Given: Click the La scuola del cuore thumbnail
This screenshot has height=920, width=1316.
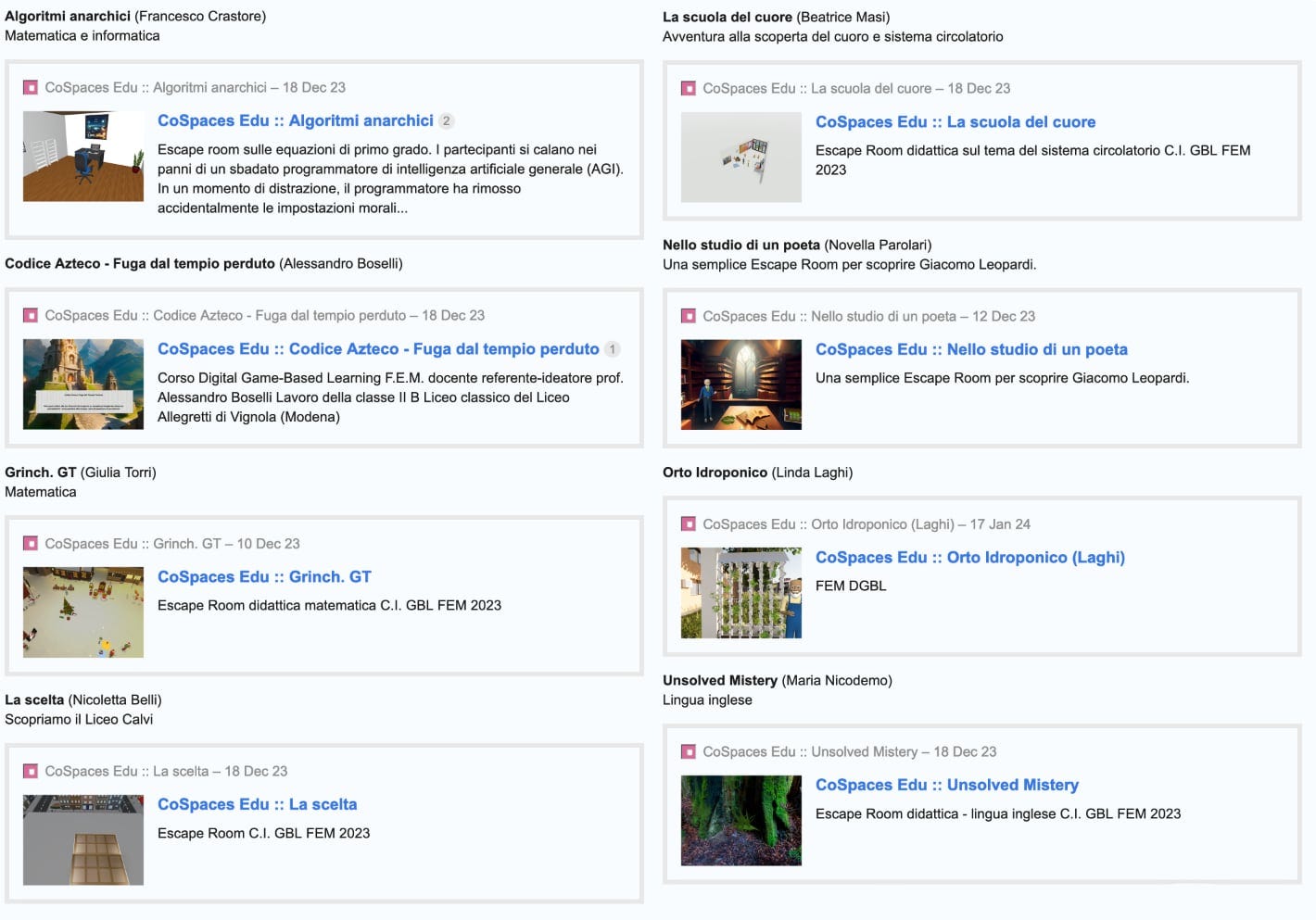Looking at the screenshot, I should point(741,158).
